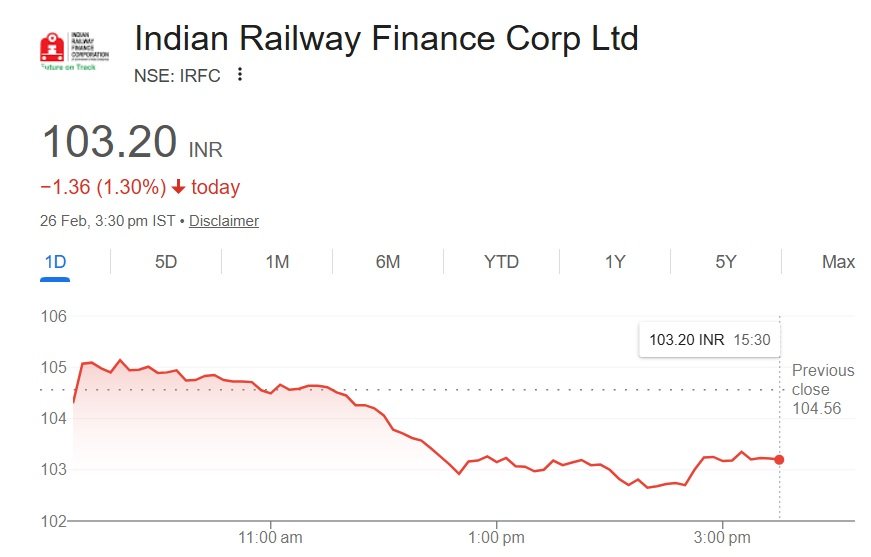Show the Max range chart
The height and width of the screenshot is (557, 871).
coord(838,262)
